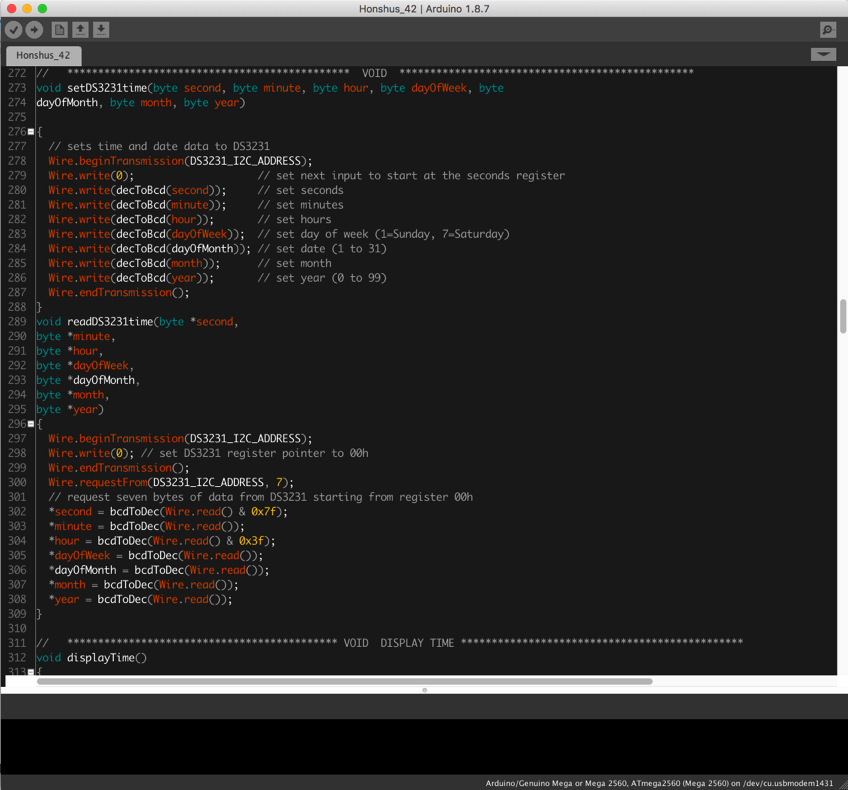Open the Serial Monitor magnifier icon
Viewport: 848px width, 790px height.
[x=827, y=30]
